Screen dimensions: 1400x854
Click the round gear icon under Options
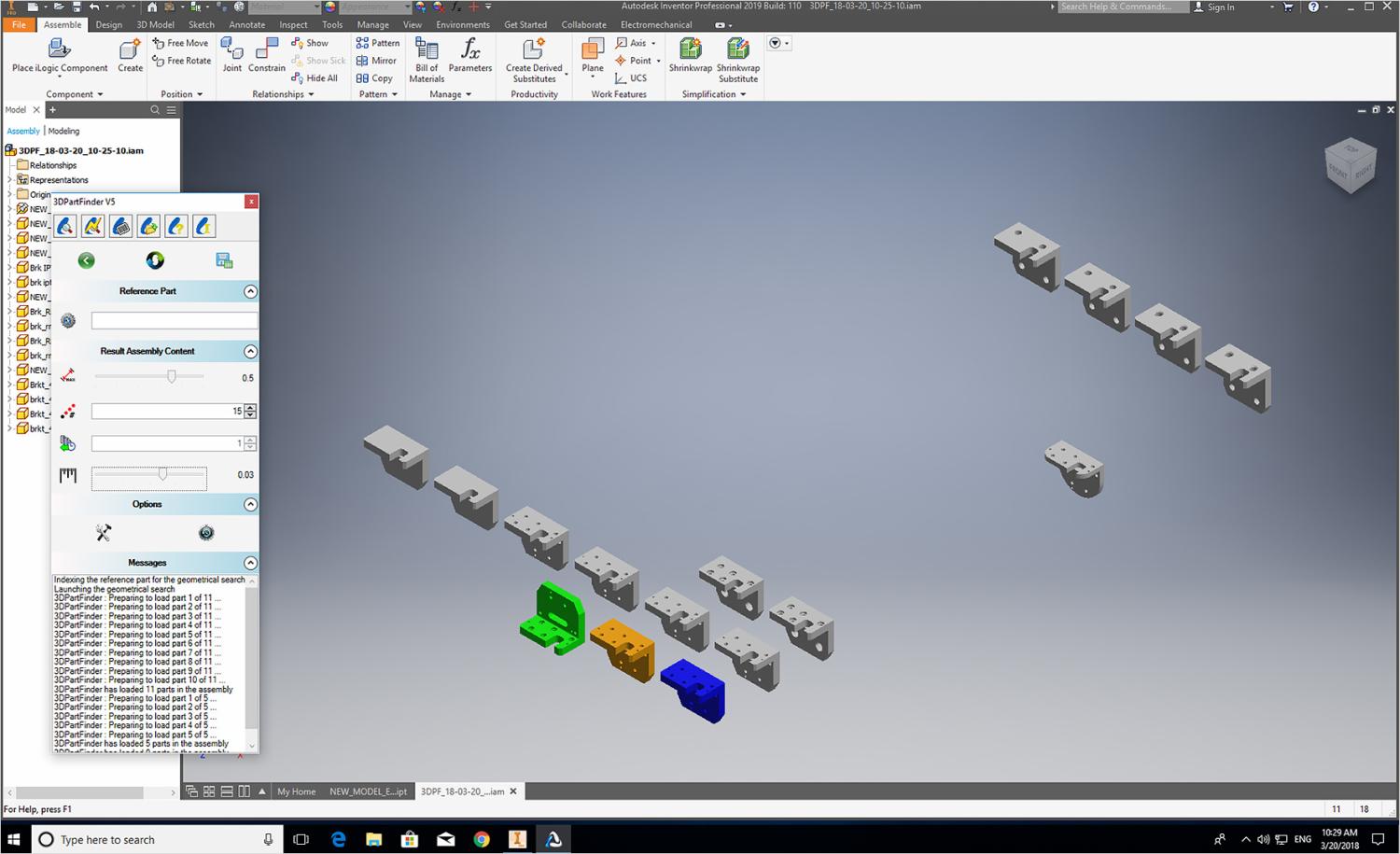pos(206,533)
